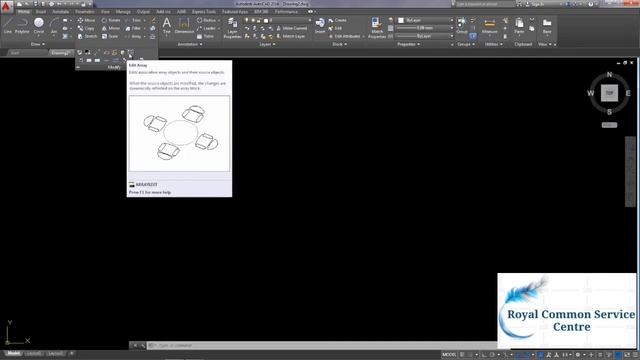This screenshot has width=640, height=360.
Task: Click the Scale tool
Action: click(109, 36)
